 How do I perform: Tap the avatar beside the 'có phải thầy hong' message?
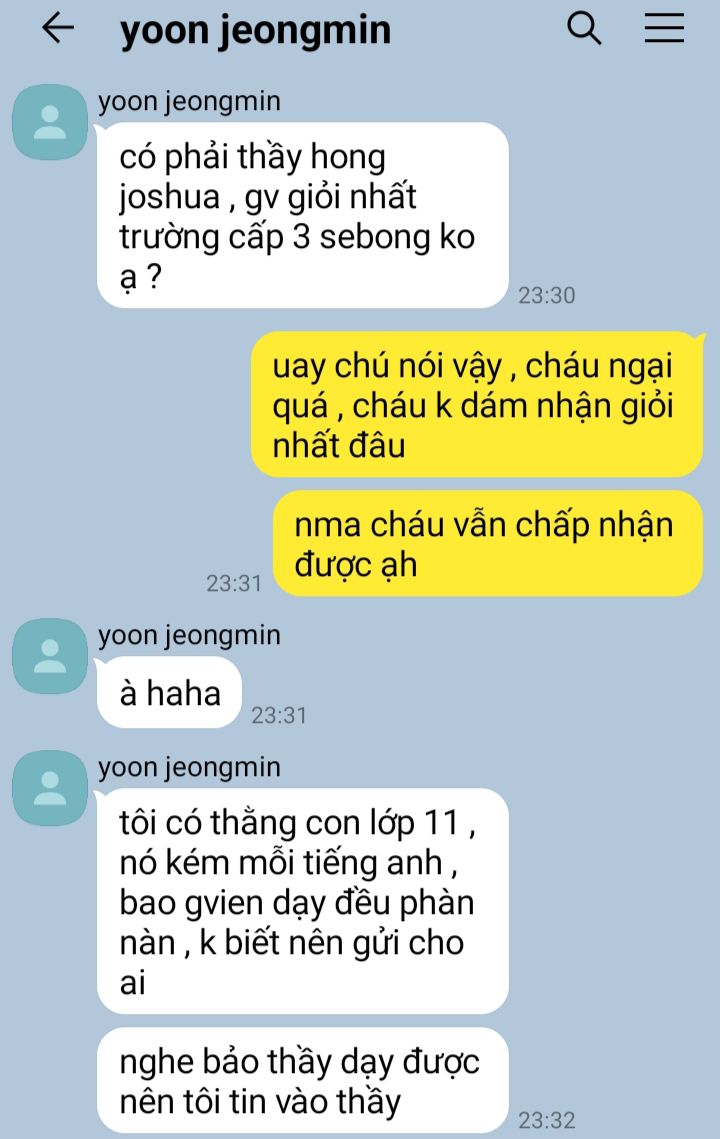50,122
